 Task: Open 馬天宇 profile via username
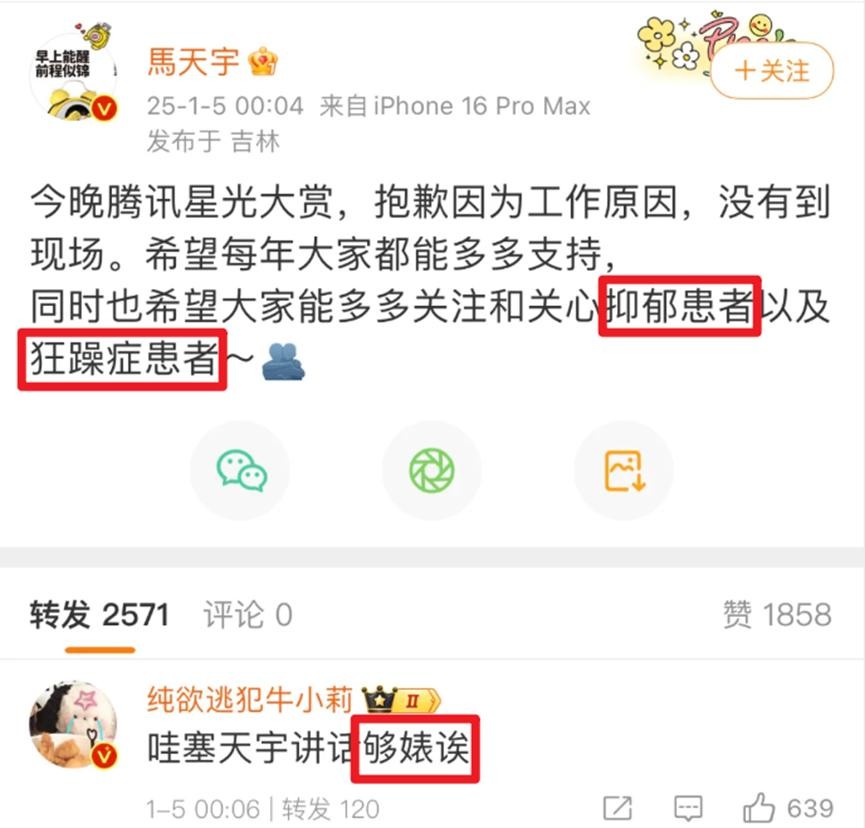193,62
